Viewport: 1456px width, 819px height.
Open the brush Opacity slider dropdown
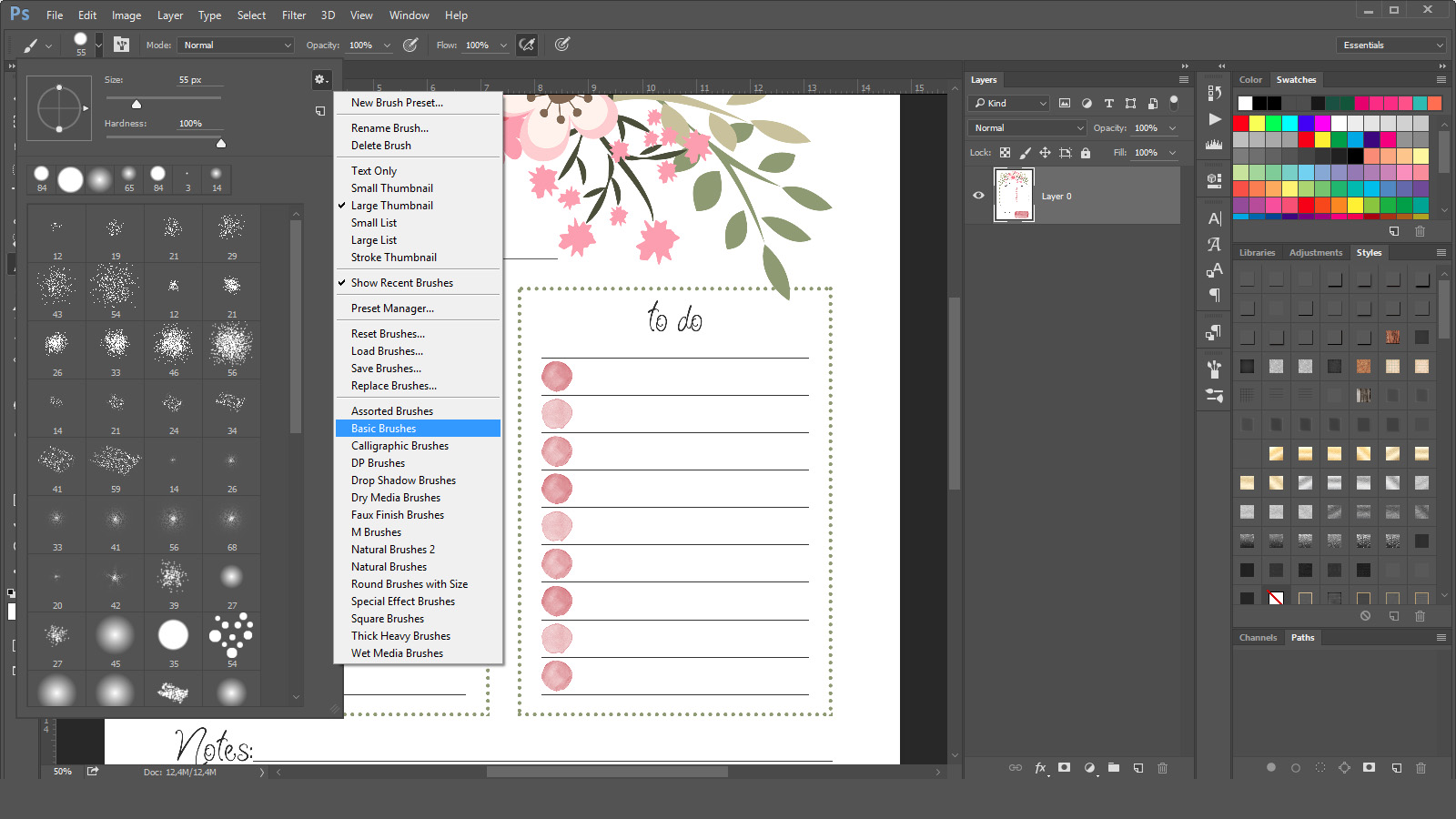pyautogui.click(x=387, y=45)
